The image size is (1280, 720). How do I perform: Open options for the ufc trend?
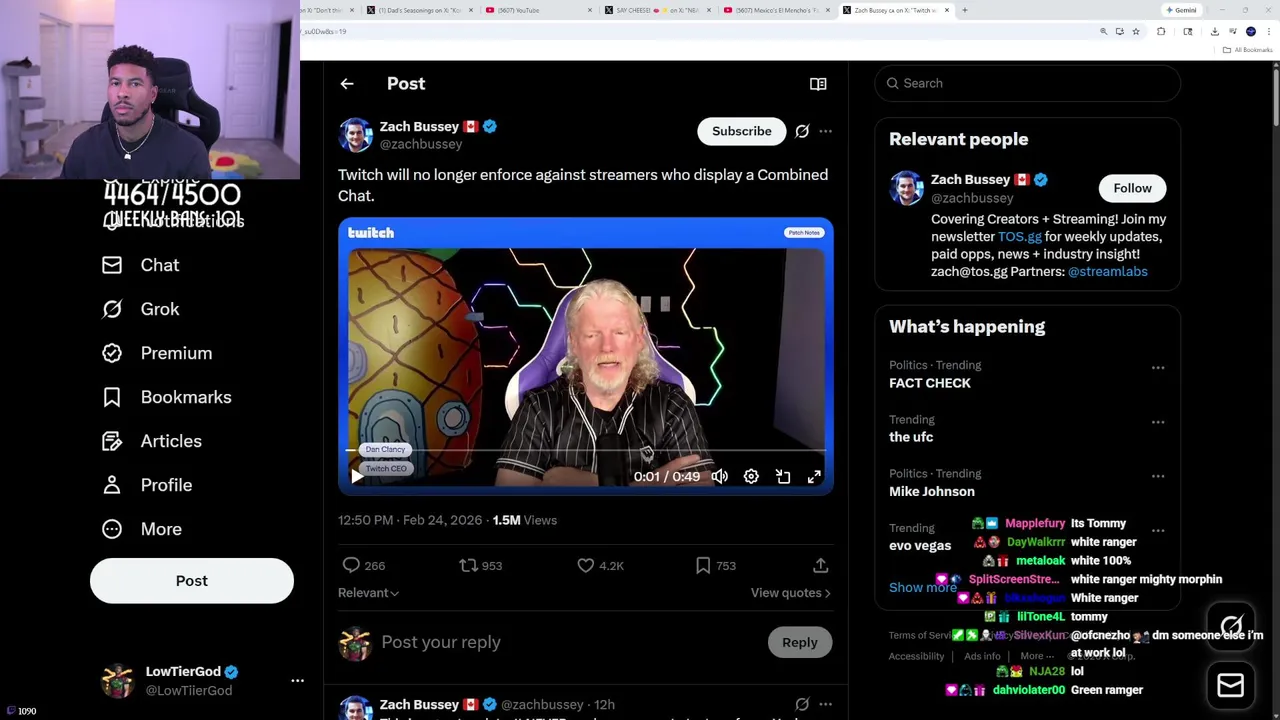(1158, 422)
